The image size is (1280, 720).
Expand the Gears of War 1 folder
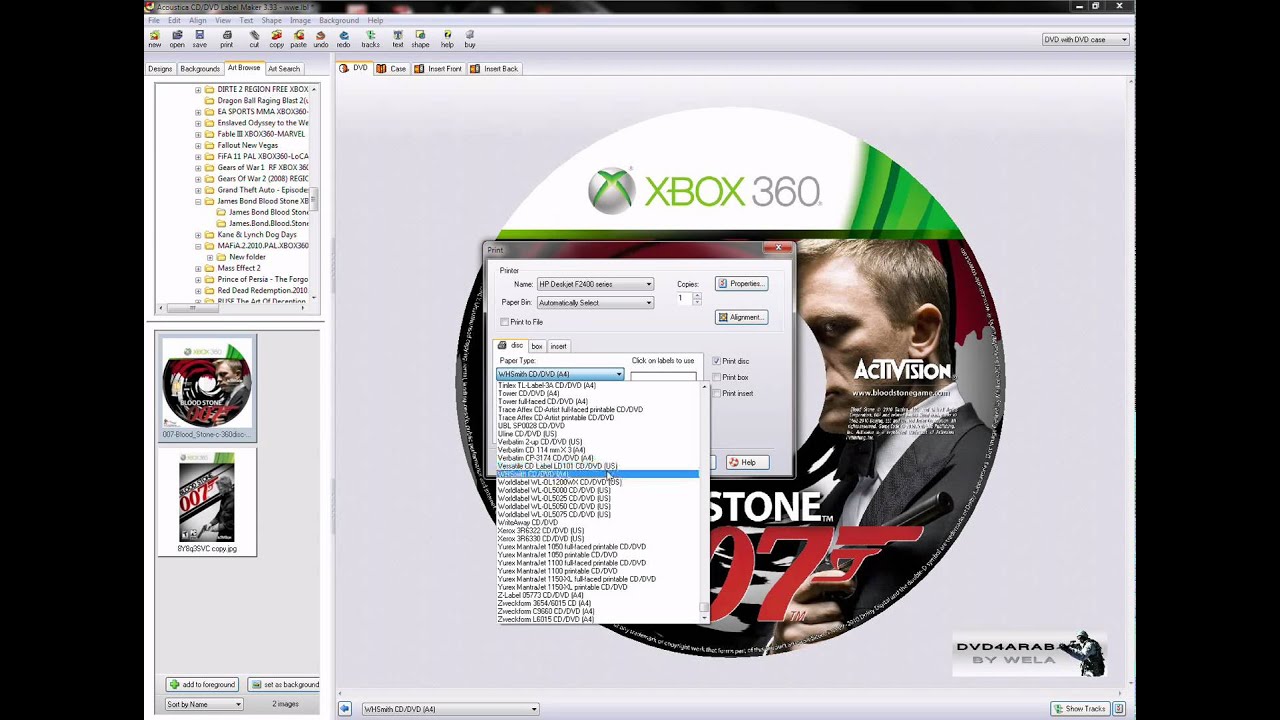pos(198,168)
